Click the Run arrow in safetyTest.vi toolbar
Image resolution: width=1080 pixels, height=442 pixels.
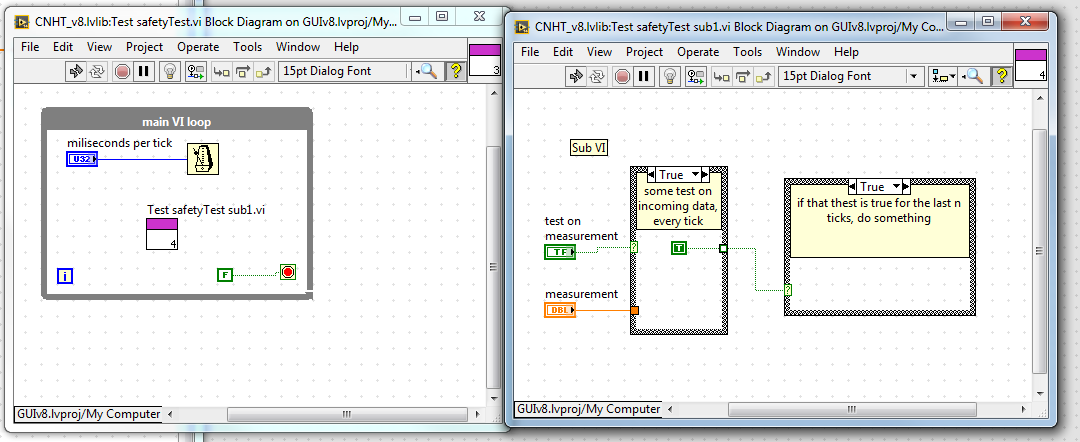(x=75, y=71)
